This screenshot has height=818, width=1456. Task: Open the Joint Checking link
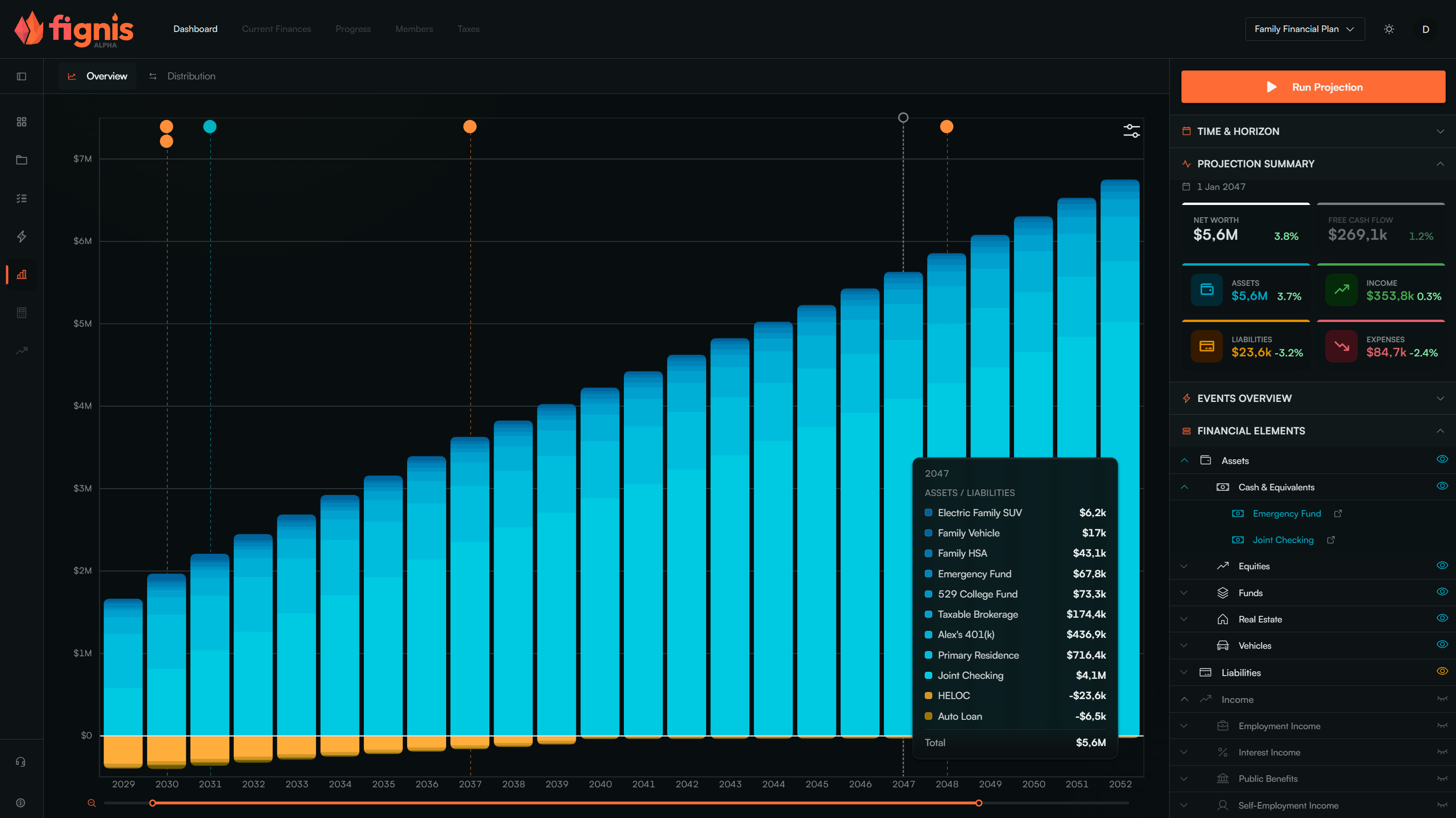(x=1283, y=540)
